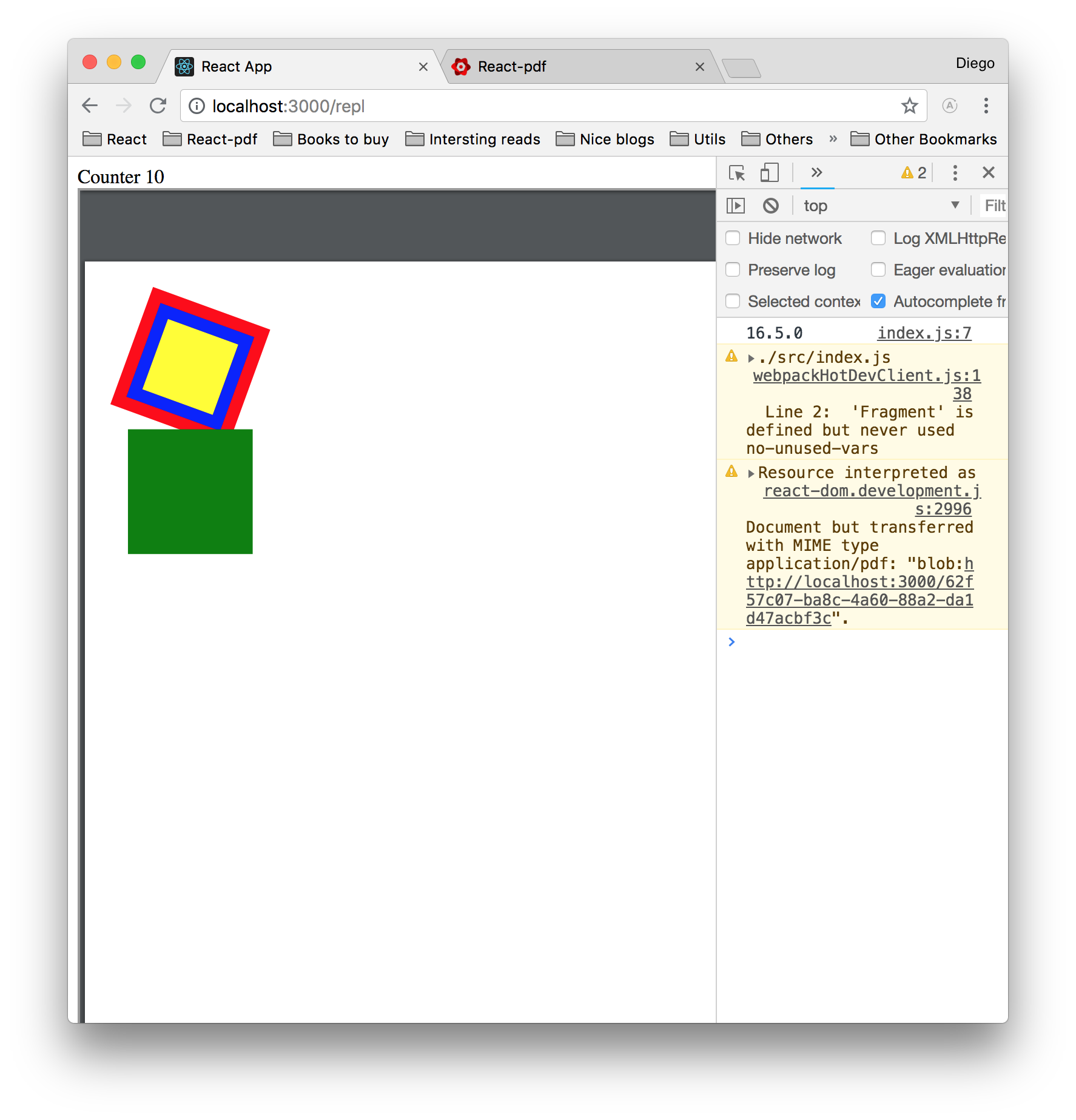Reveal more DevTools panels with the chevron
The height and width of the screenshot is (1120, 1076).
click(x=817, y=173)
